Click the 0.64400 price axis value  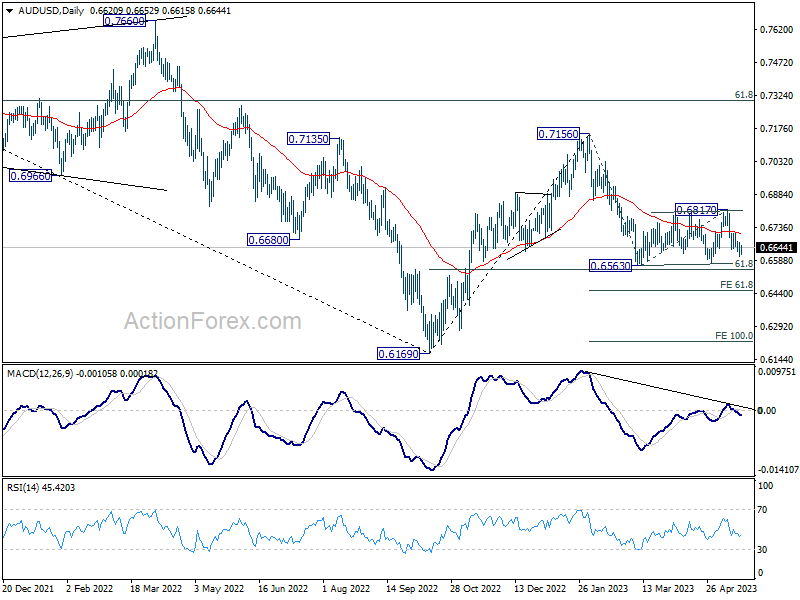[777, 294]
